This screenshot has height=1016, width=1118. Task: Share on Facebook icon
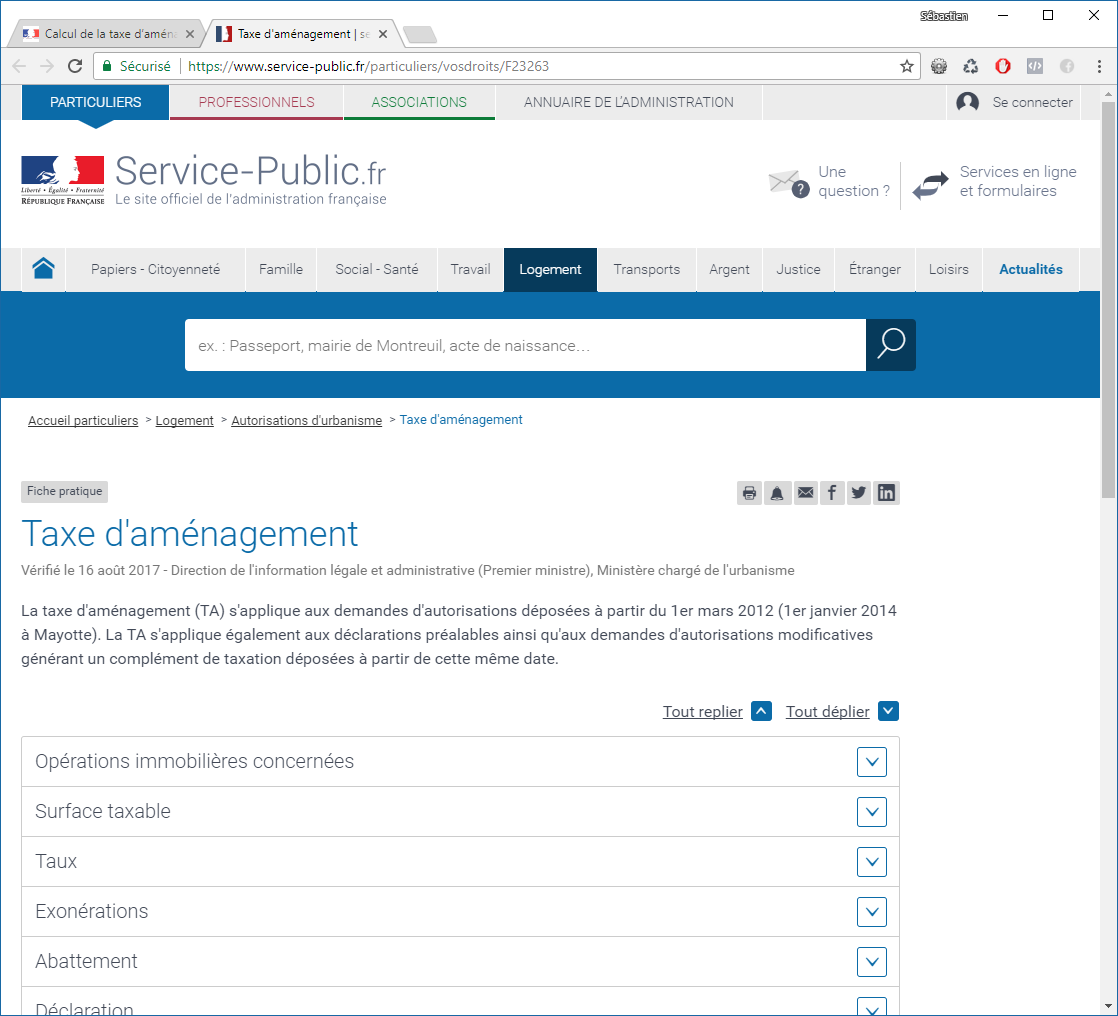[832, 492]
